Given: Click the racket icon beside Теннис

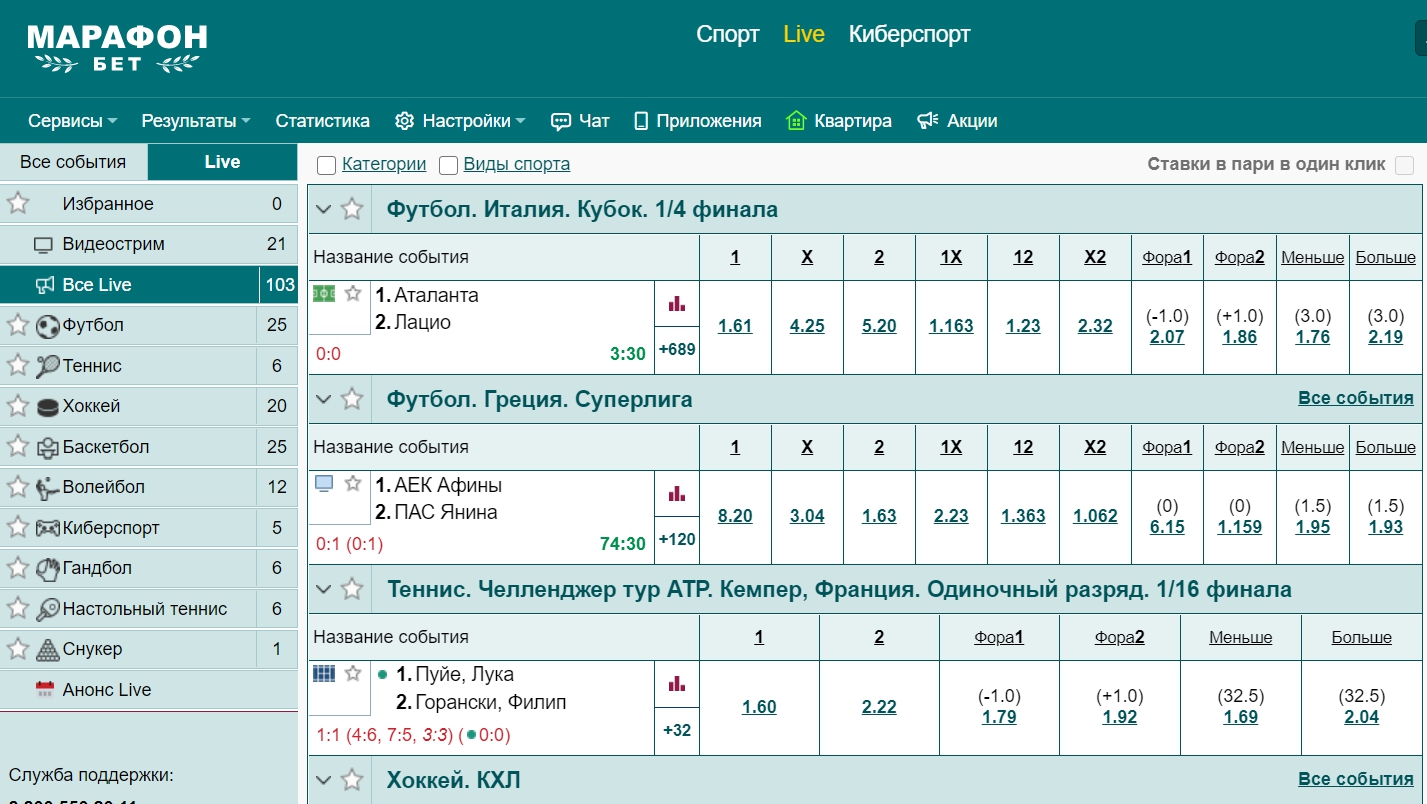Looking at the screenshot, I should [48, 366].
